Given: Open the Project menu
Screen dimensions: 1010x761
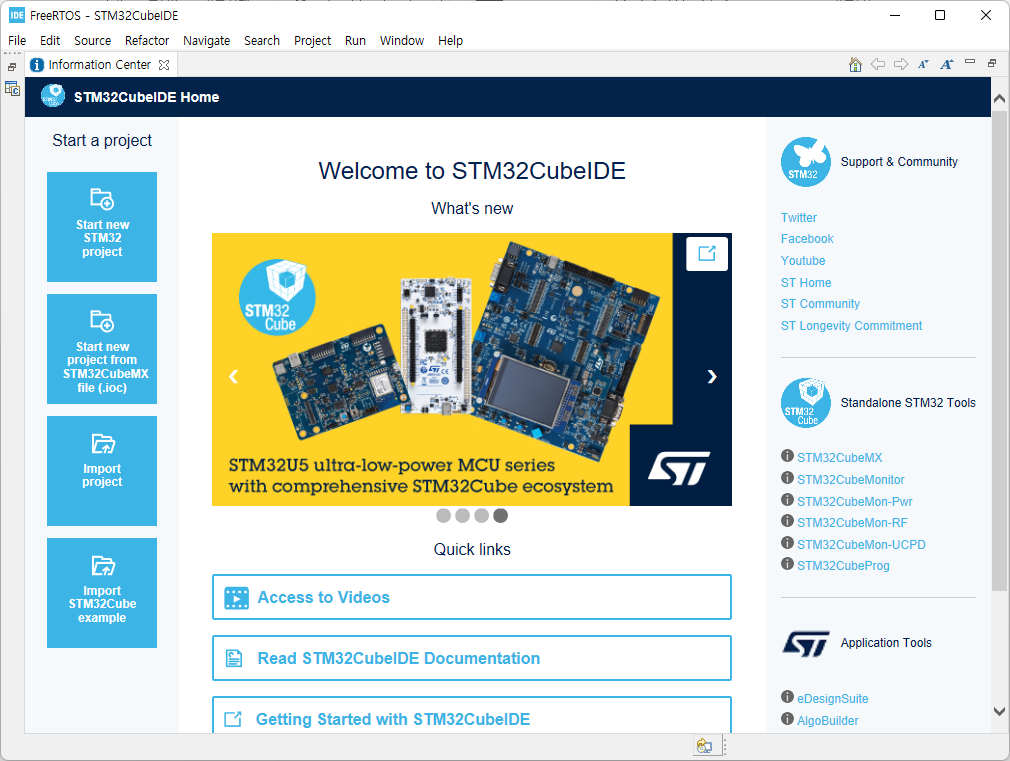Looking at the screenshot, I should (x=312, y=41).
